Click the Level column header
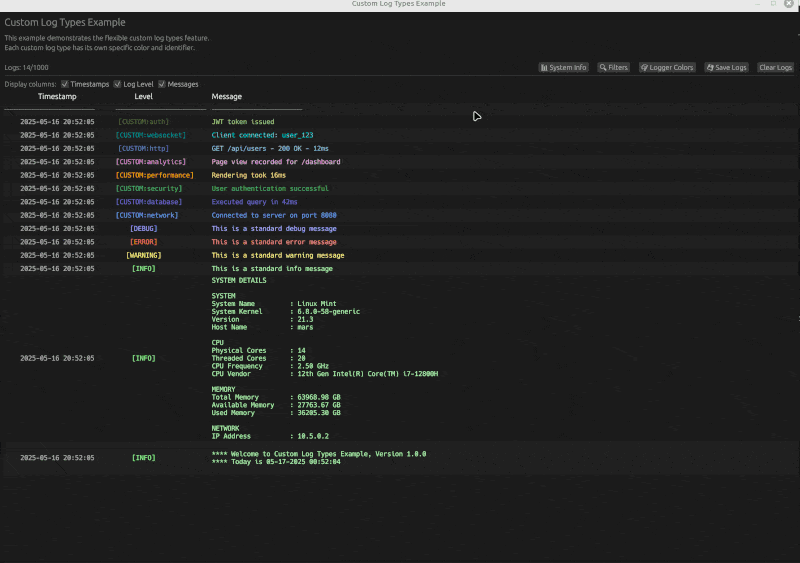 144,97
